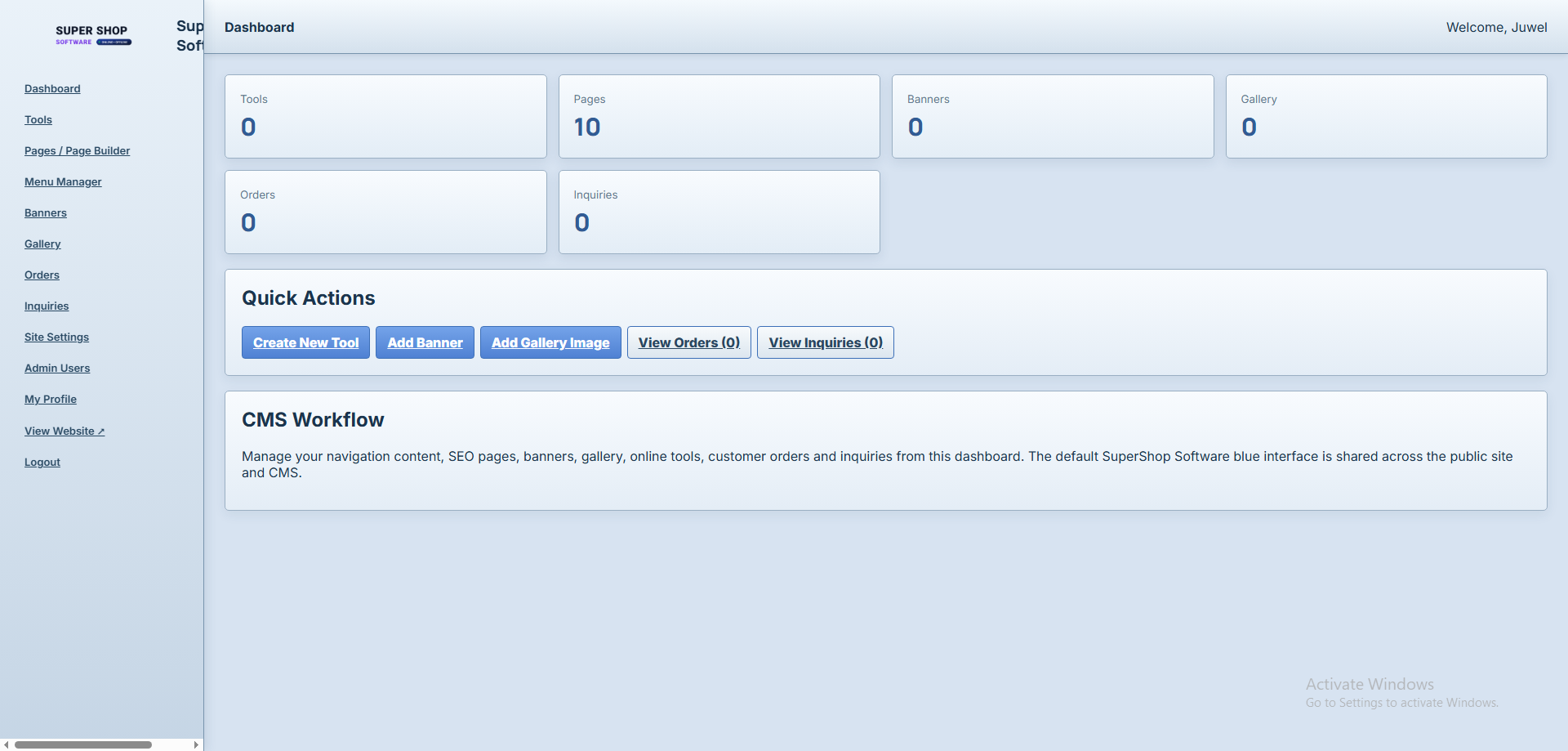Open Site Settings
This screenshot has height=751, width=1568.
point(56,337)
